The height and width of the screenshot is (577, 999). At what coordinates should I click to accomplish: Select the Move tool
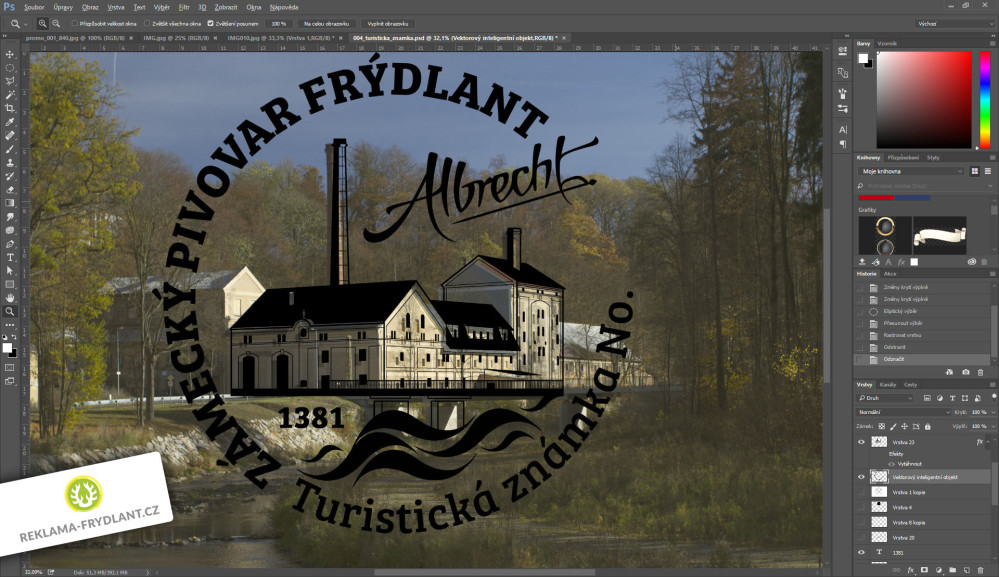click(x=10, y=54)
